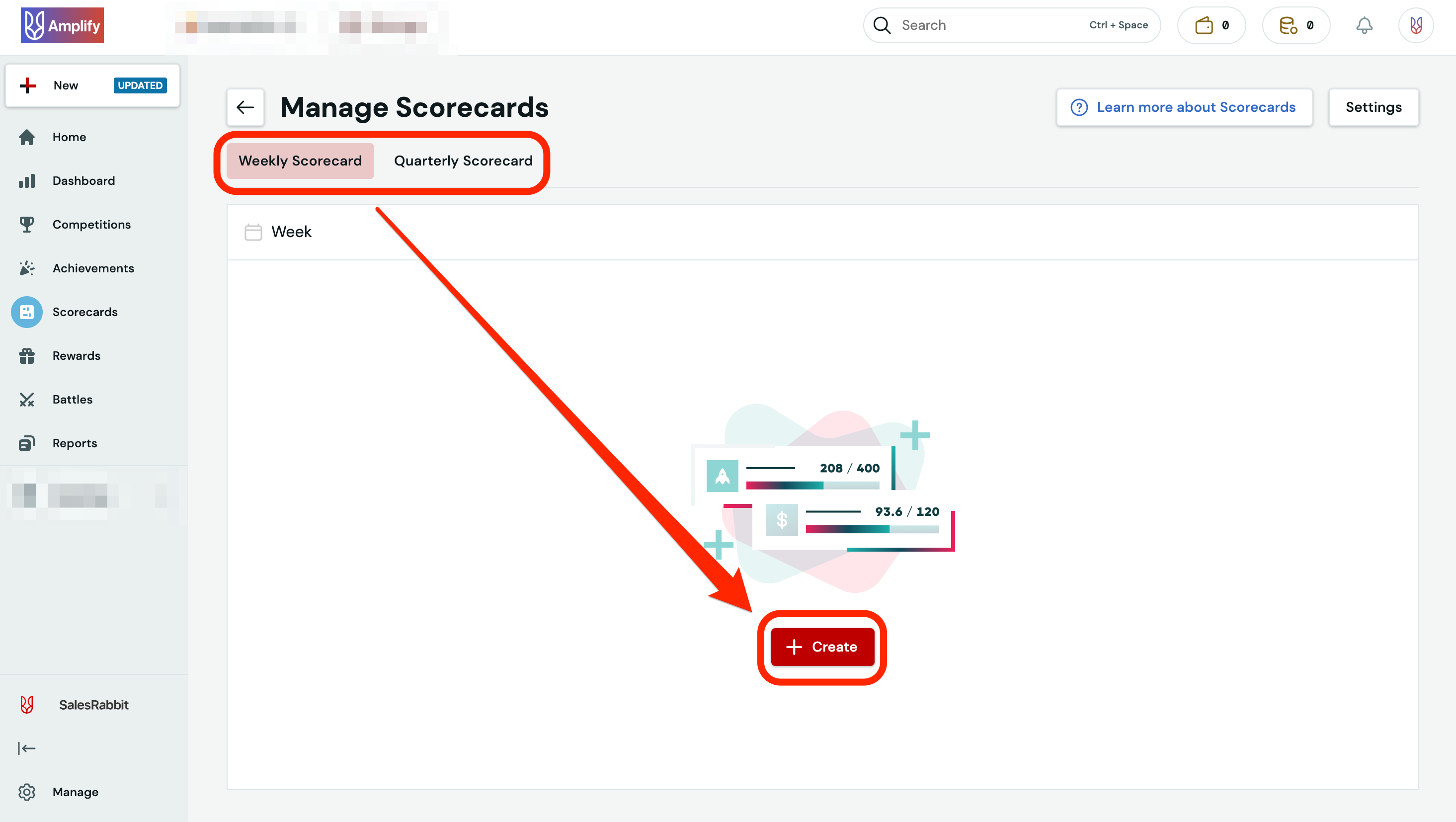Open the Reports icon
Viewport: 1456px width, 822px height.
click(26, 443)
